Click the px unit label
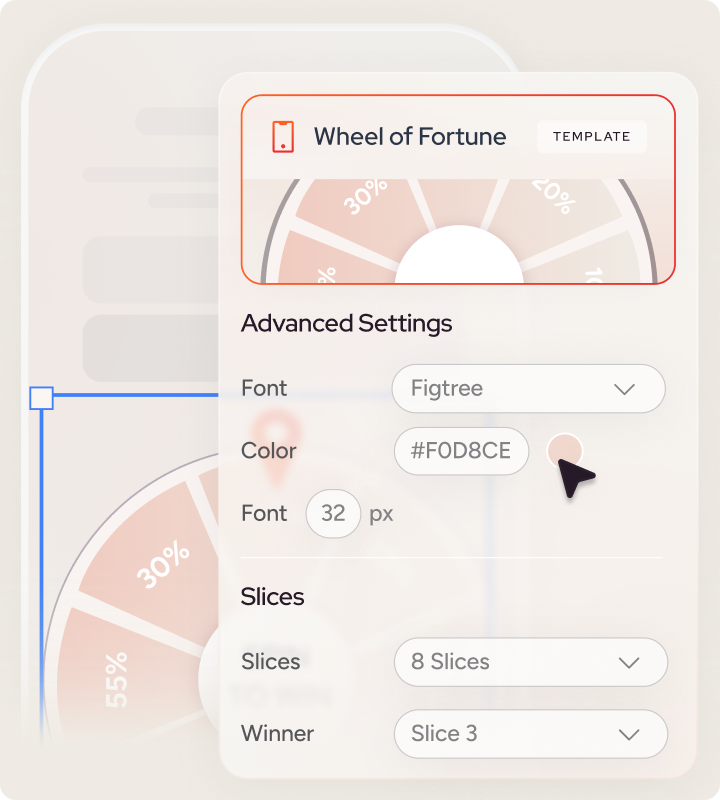The height and width of the screenshot is (800, 720). [x=381, y=514]
